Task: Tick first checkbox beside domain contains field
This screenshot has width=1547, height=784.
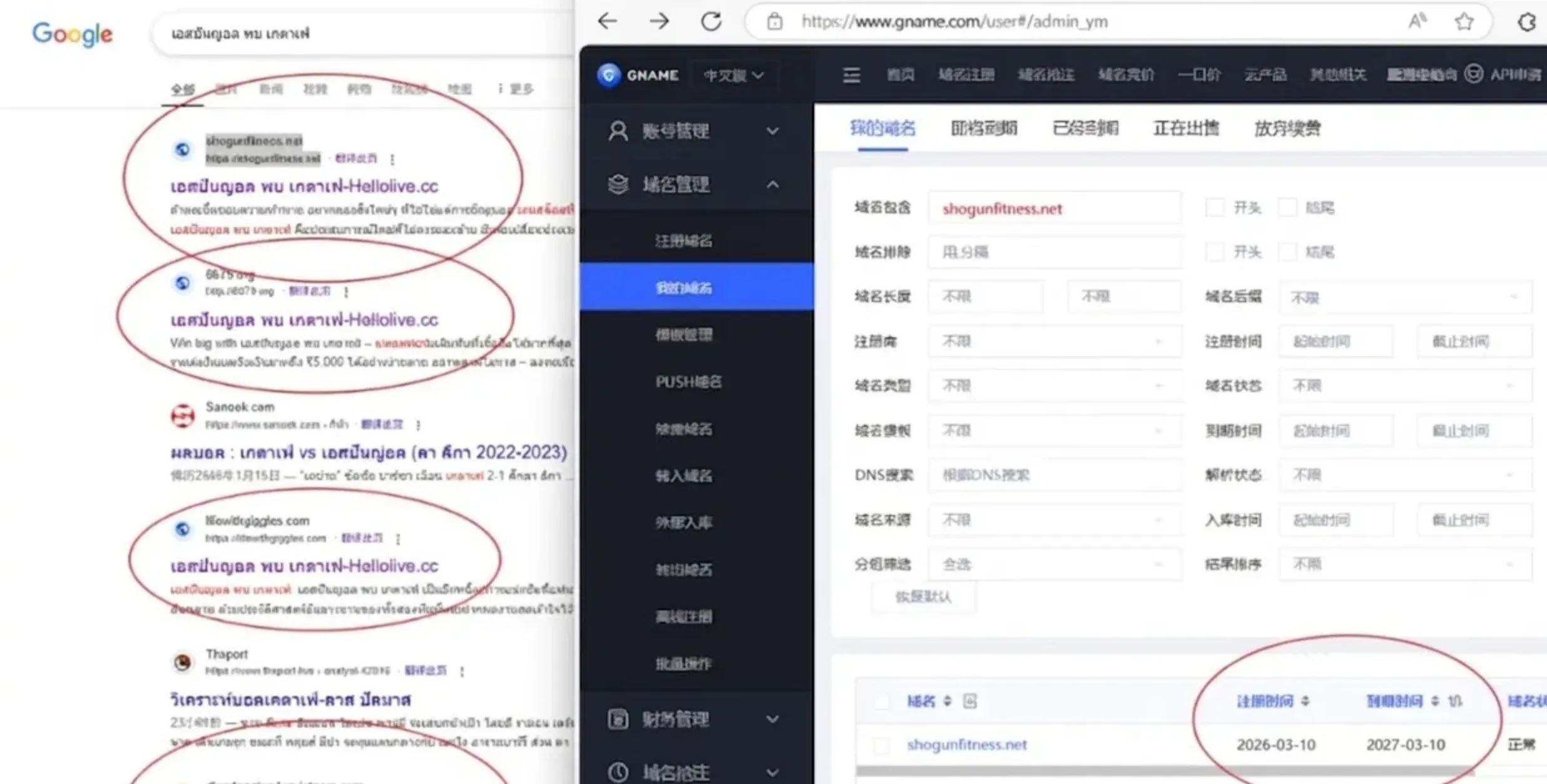Action: coord(1214,208)
